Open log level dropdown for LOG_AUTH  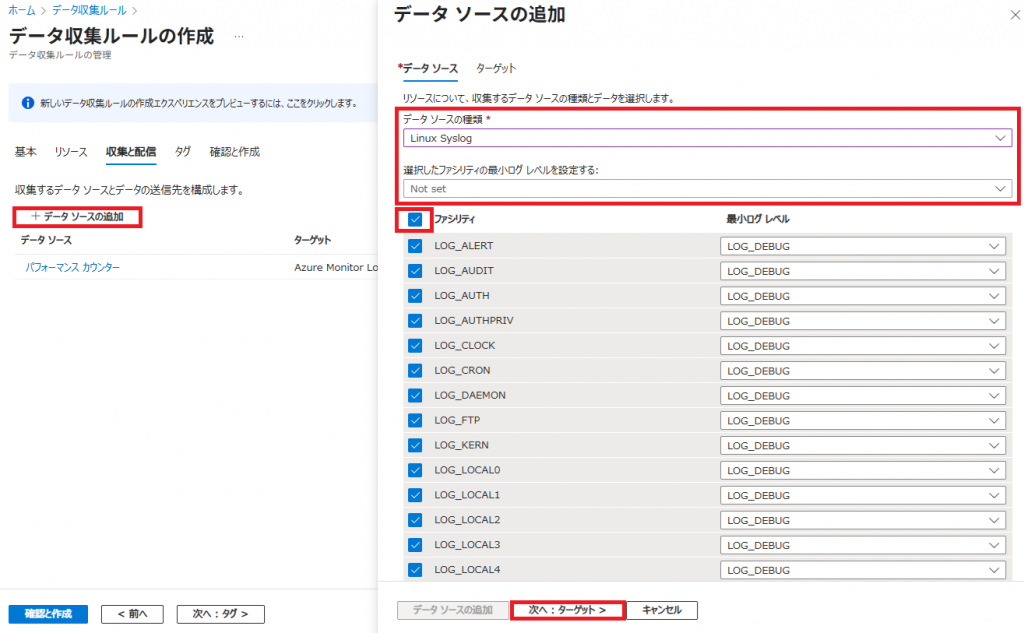coord(862,296)
